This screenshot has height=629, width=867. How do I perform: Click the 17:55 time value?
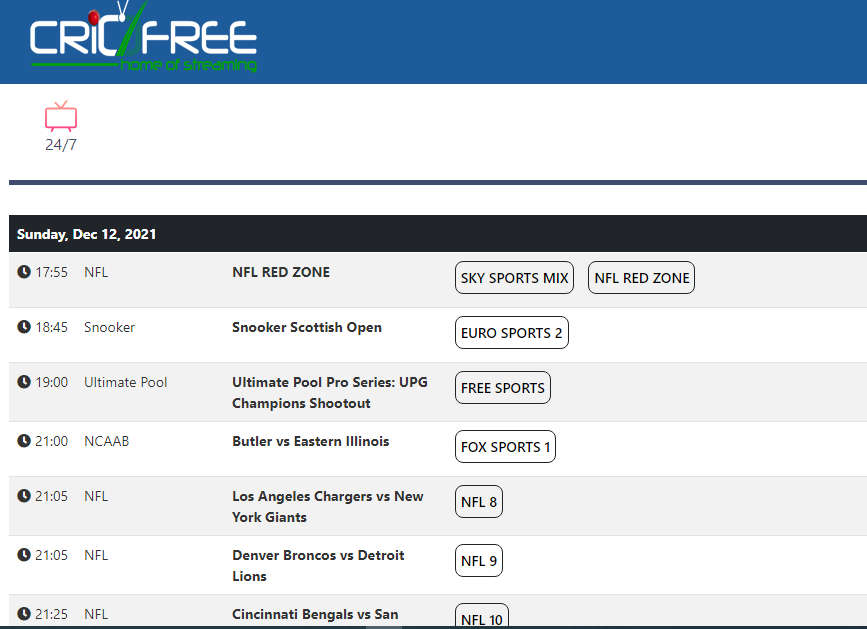(x=51, y=272)
